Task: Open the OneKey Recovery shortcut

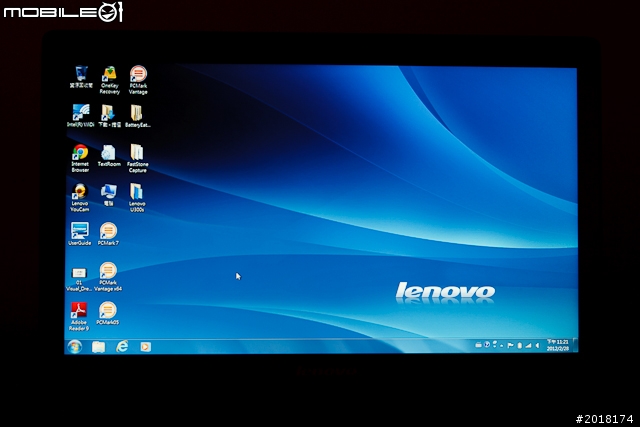Action: point(109,80)
